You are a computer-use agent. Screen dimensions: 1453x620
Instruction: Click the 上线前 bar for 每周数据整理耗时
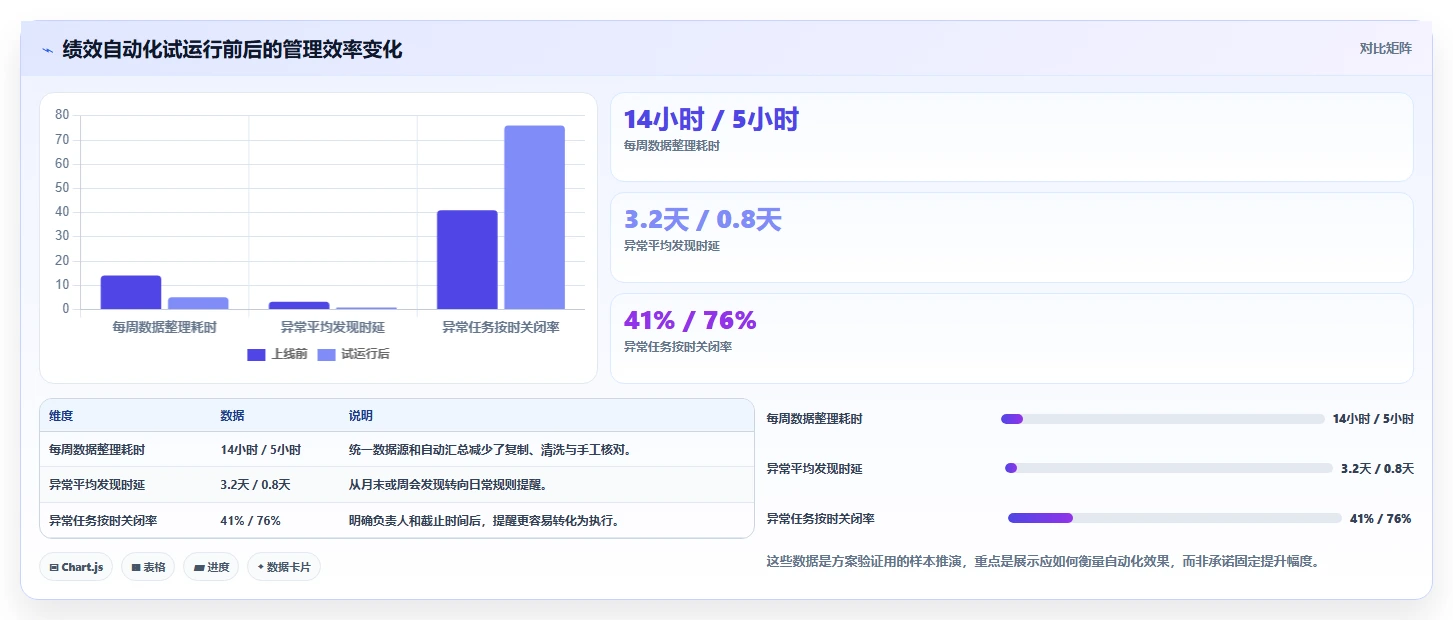(131, 292)
